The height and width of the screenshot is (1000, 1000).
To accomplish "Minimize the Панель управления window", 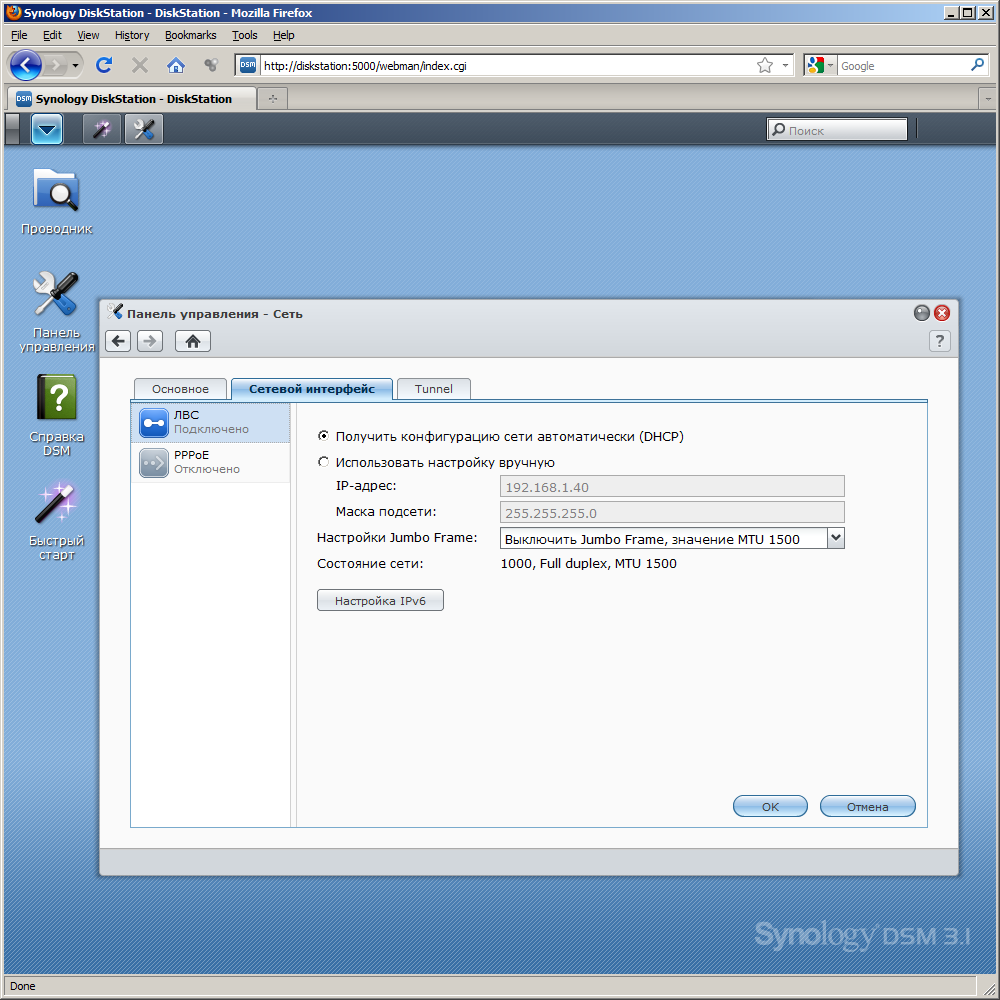I will pyautogui.click(x=922, y=312).
